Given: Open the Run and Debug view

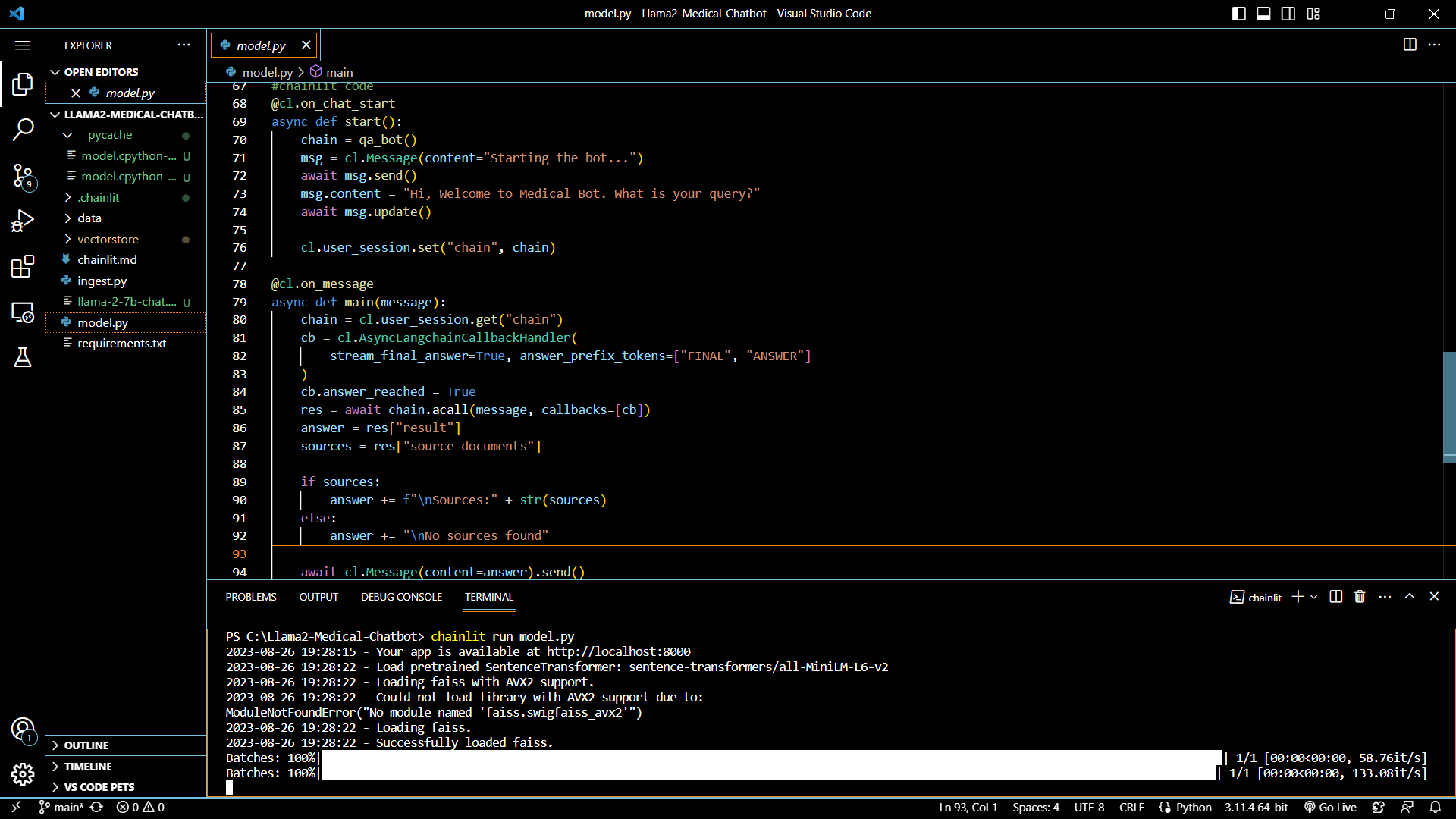Looking at the screenshot, I should [23, 221].
